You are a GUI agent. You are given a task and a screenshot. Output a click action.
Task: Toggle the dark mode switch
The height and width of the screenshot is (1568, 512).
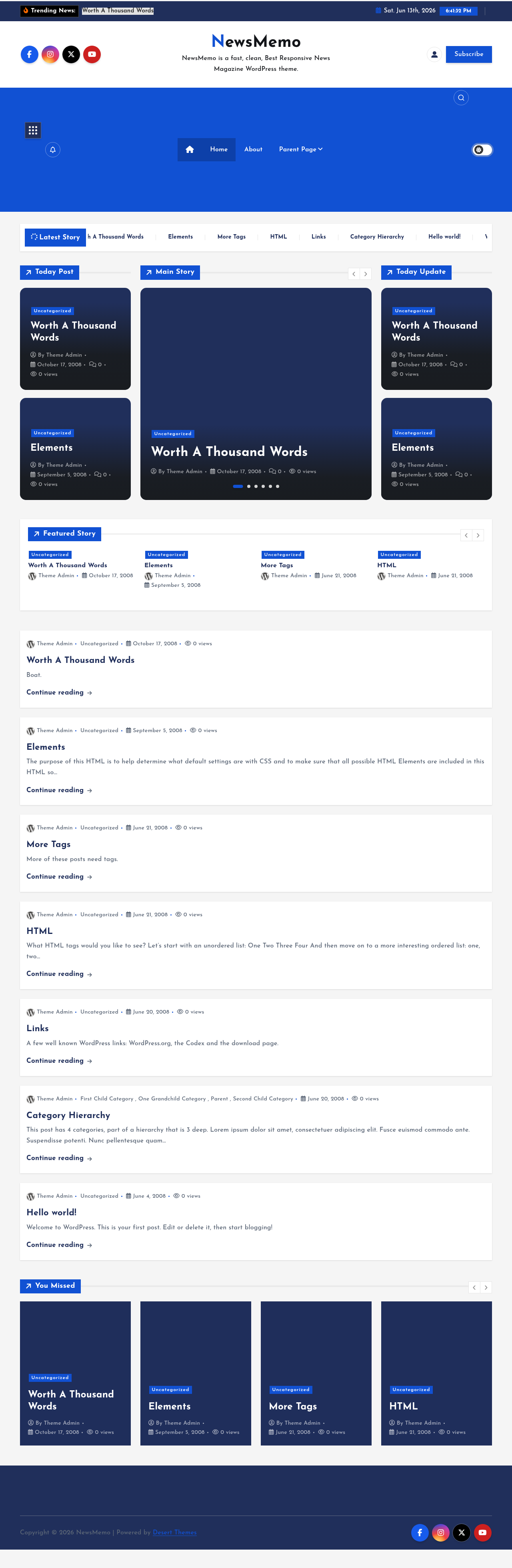point(482,150)
